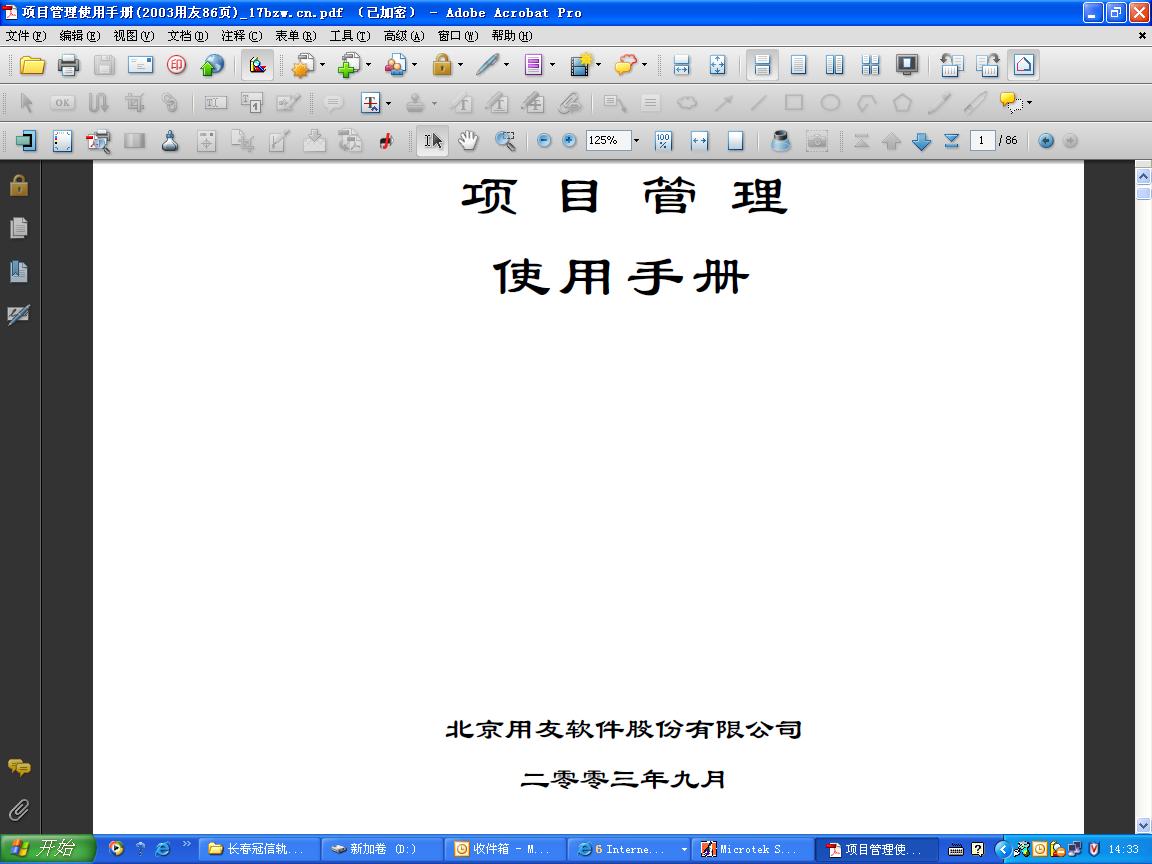Click the Multimedia filmstrip icon
The image size is (1152, 864).
tap(580, 65)
